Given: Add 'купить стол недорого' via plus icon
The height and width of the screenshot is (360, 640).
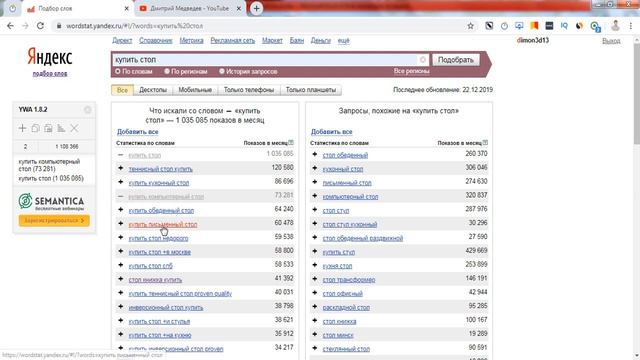Looking at the screenshot, I should 120,238.
